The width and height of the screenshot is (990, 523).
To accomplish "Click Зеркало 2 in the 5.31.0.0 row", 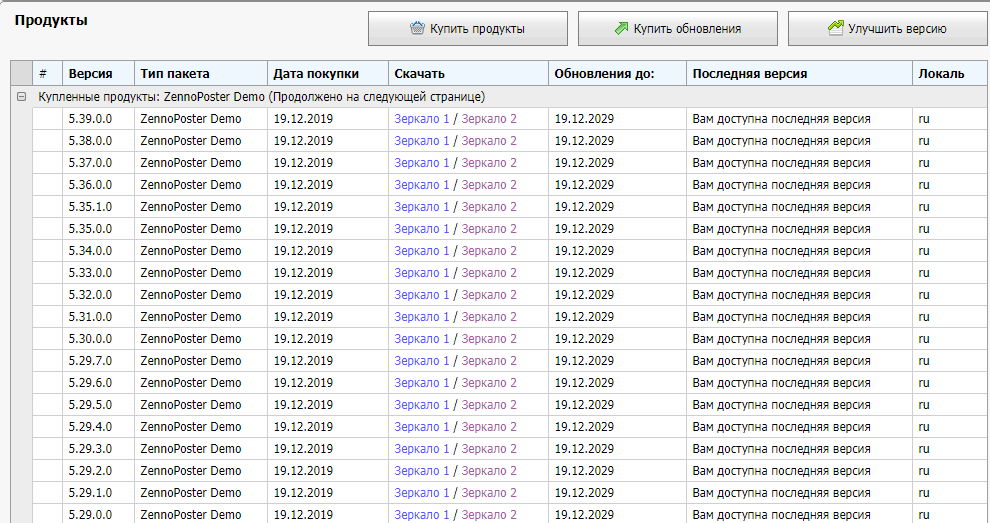I will (489, 316).
